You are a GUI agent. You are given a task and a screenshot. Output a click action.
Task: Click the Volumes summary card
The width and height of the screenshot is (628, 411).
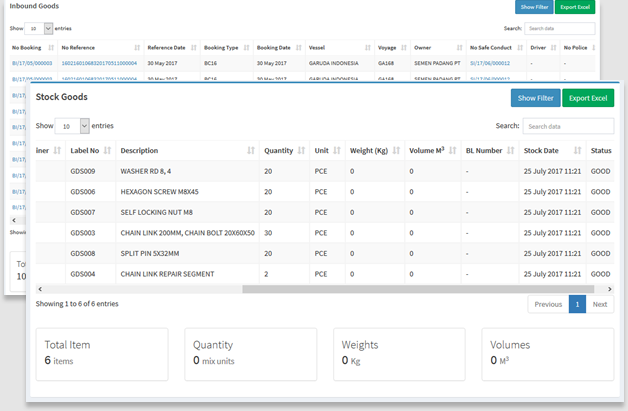coord(548,354)
